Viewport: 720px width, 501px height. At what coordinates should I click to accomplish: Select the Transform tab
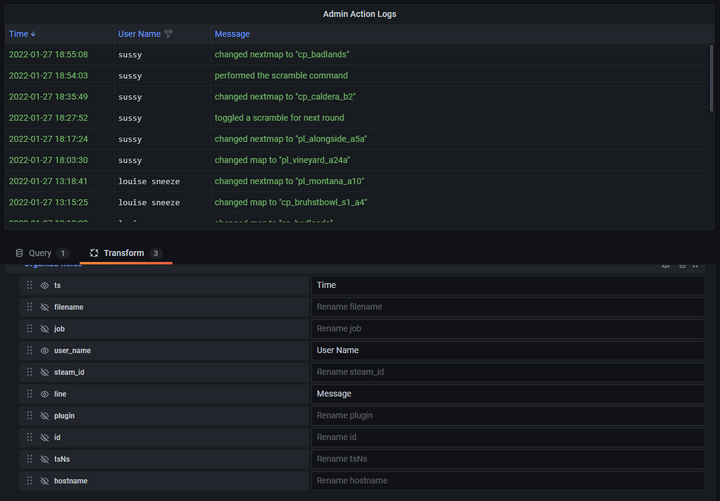point(123,254)
